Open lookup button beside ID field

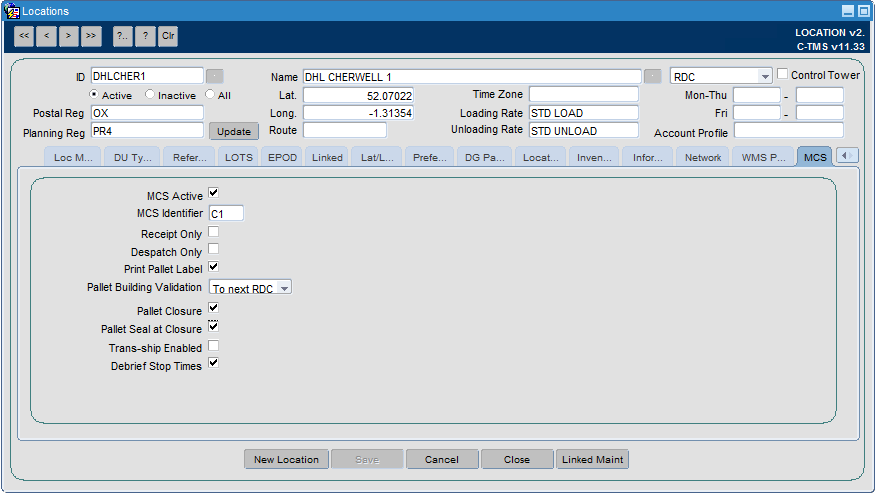click(215, 76)
